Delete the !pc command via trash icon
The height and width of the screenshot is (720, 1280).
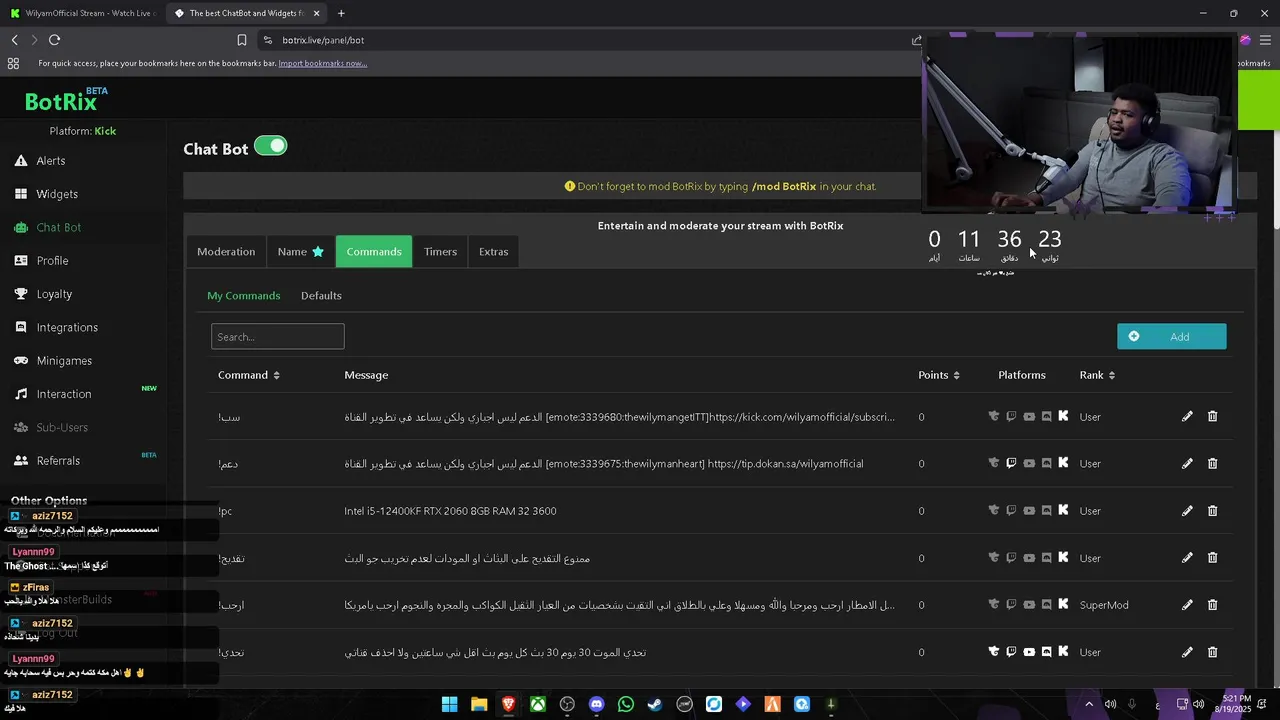(x=1212, y=511)
